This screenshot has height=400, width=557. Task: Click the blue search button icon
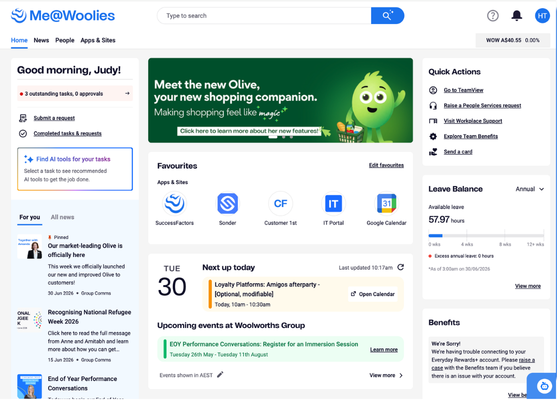[x=387, y=16]
